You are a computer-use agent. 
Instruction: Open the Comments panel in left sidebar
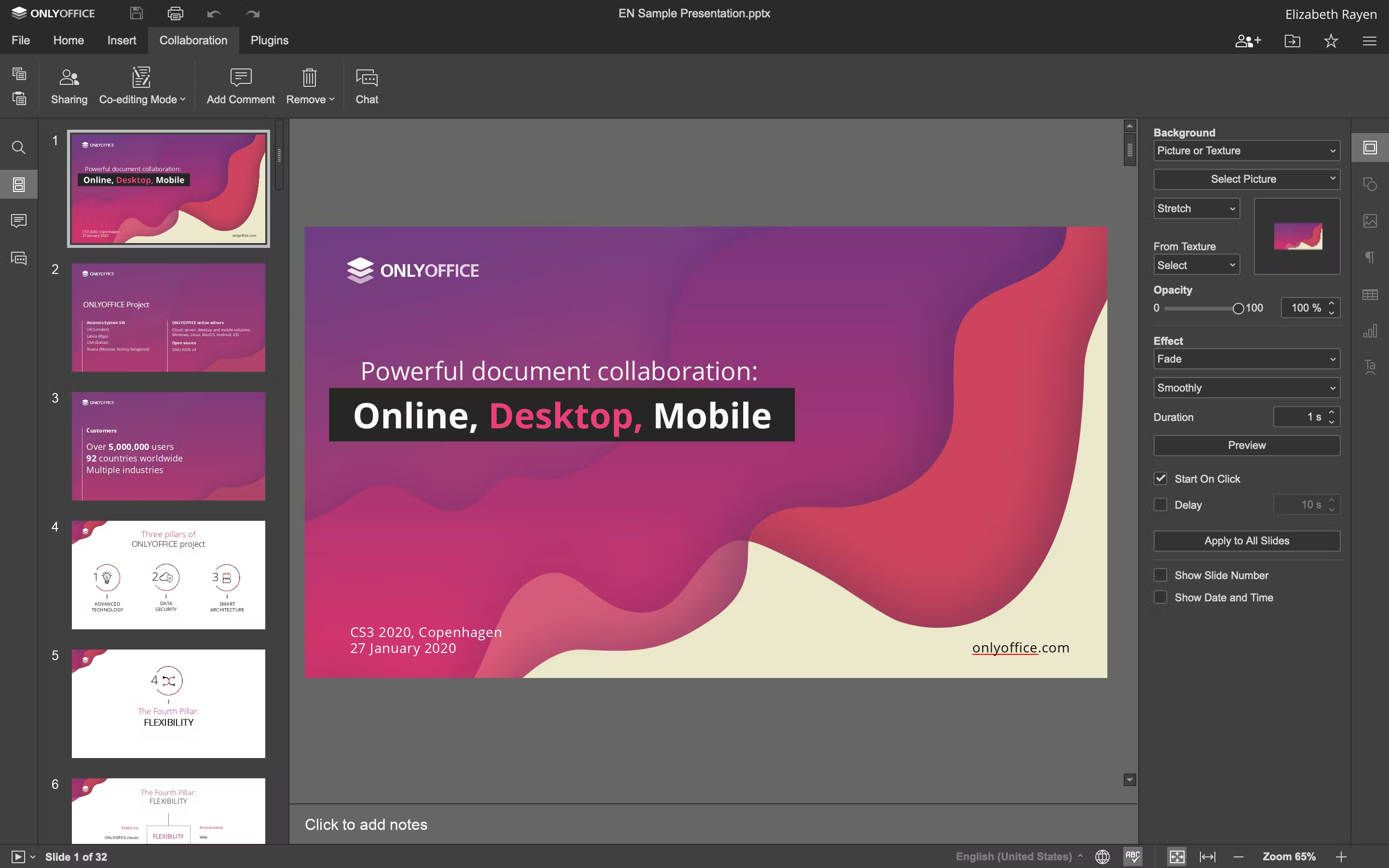[19, 221]
